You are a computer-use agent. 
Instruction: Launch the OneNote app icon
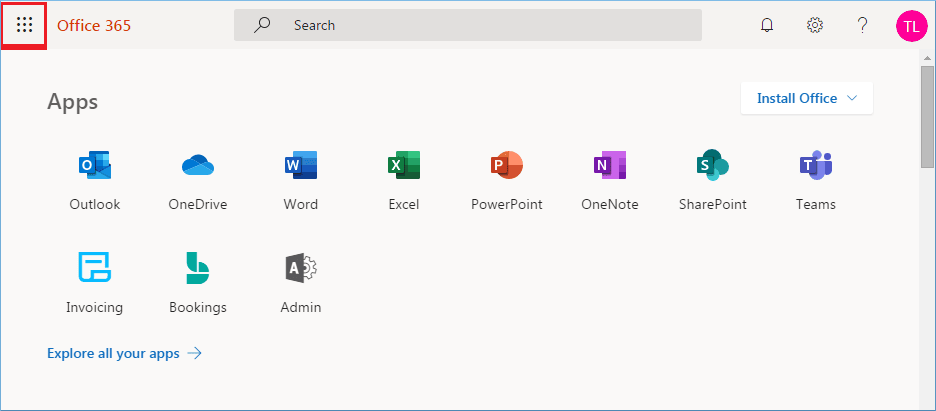tap(609, 165)
